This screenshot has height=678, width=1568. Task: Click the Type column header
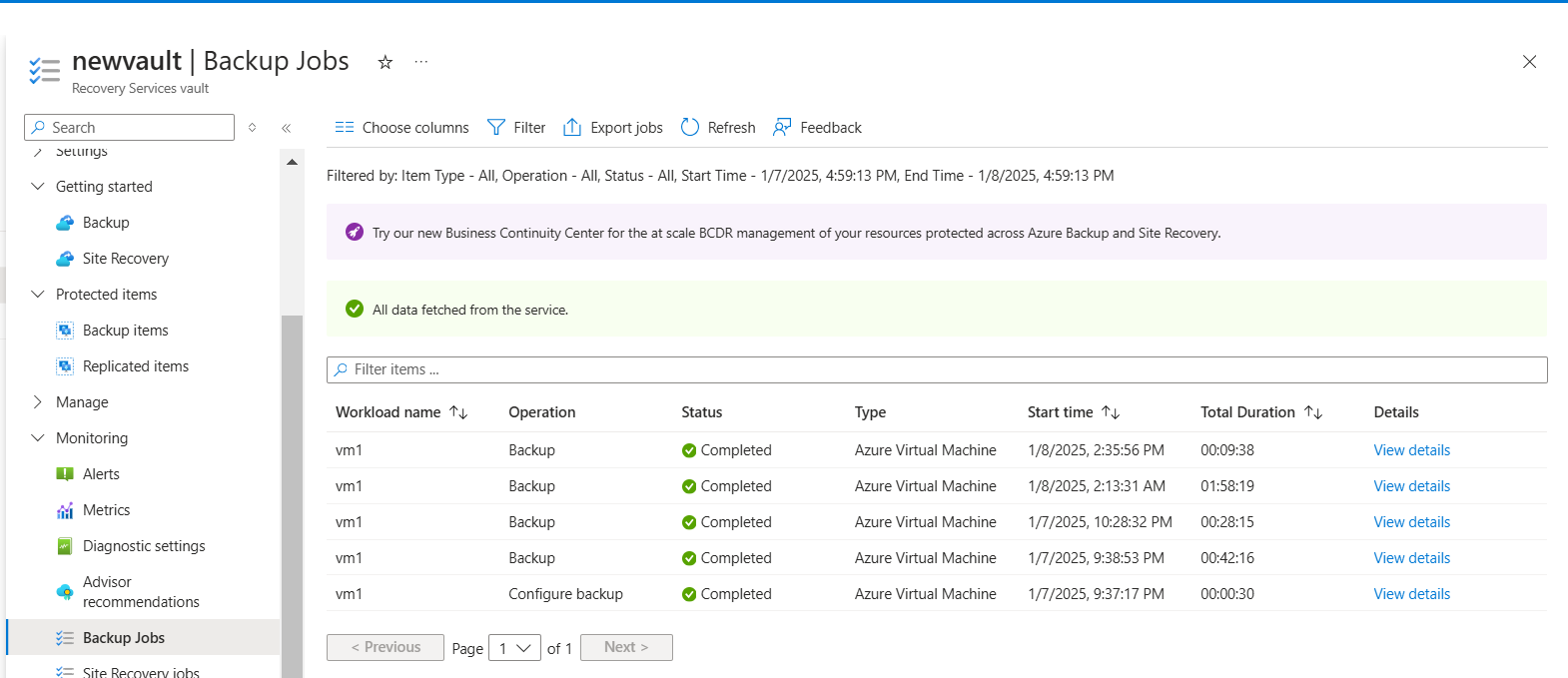point(870,412)
